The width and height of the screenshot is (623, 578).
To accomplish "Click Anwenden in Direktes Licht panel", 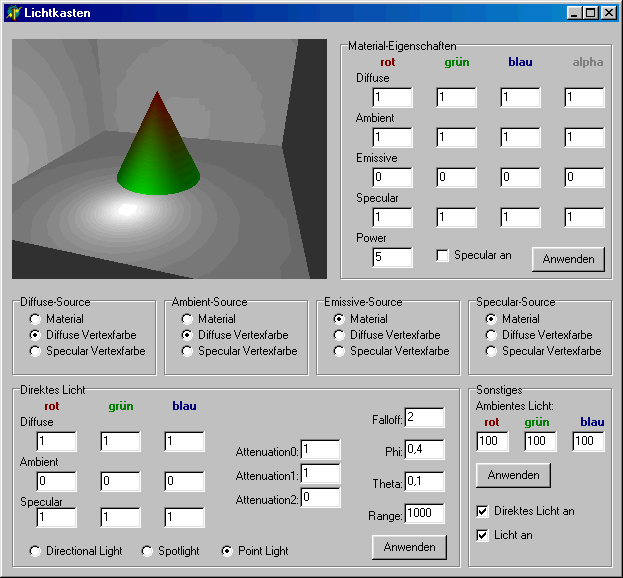I will click(409, 547).
